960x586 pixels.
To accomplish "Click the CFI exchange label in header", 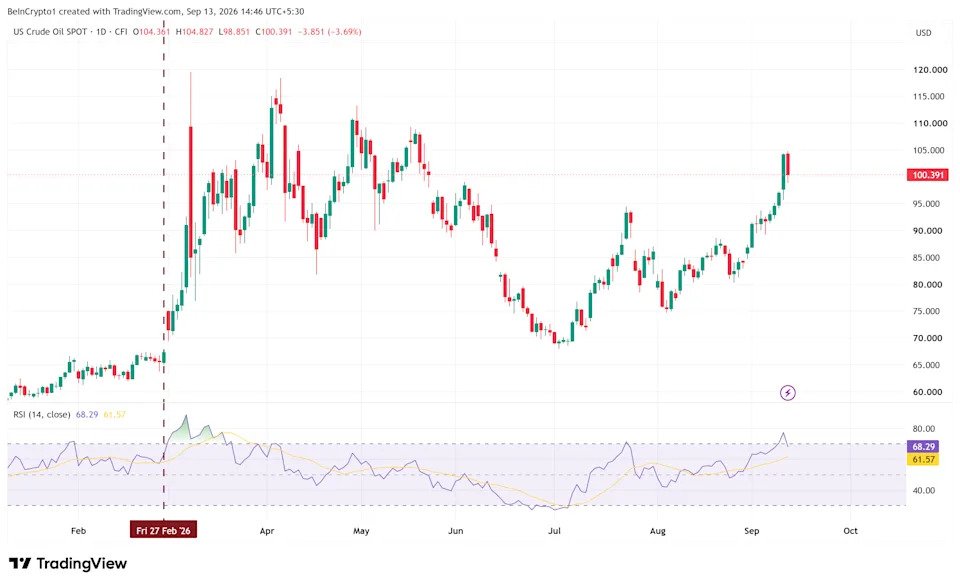I will 121,31.
